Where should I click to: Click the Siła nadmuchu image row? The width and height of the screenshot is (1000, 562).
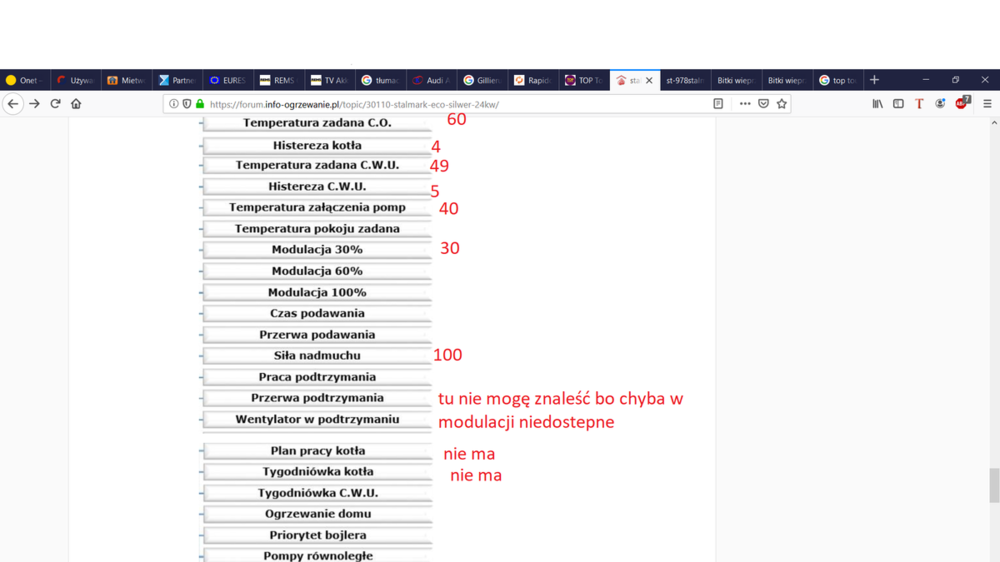317,355
